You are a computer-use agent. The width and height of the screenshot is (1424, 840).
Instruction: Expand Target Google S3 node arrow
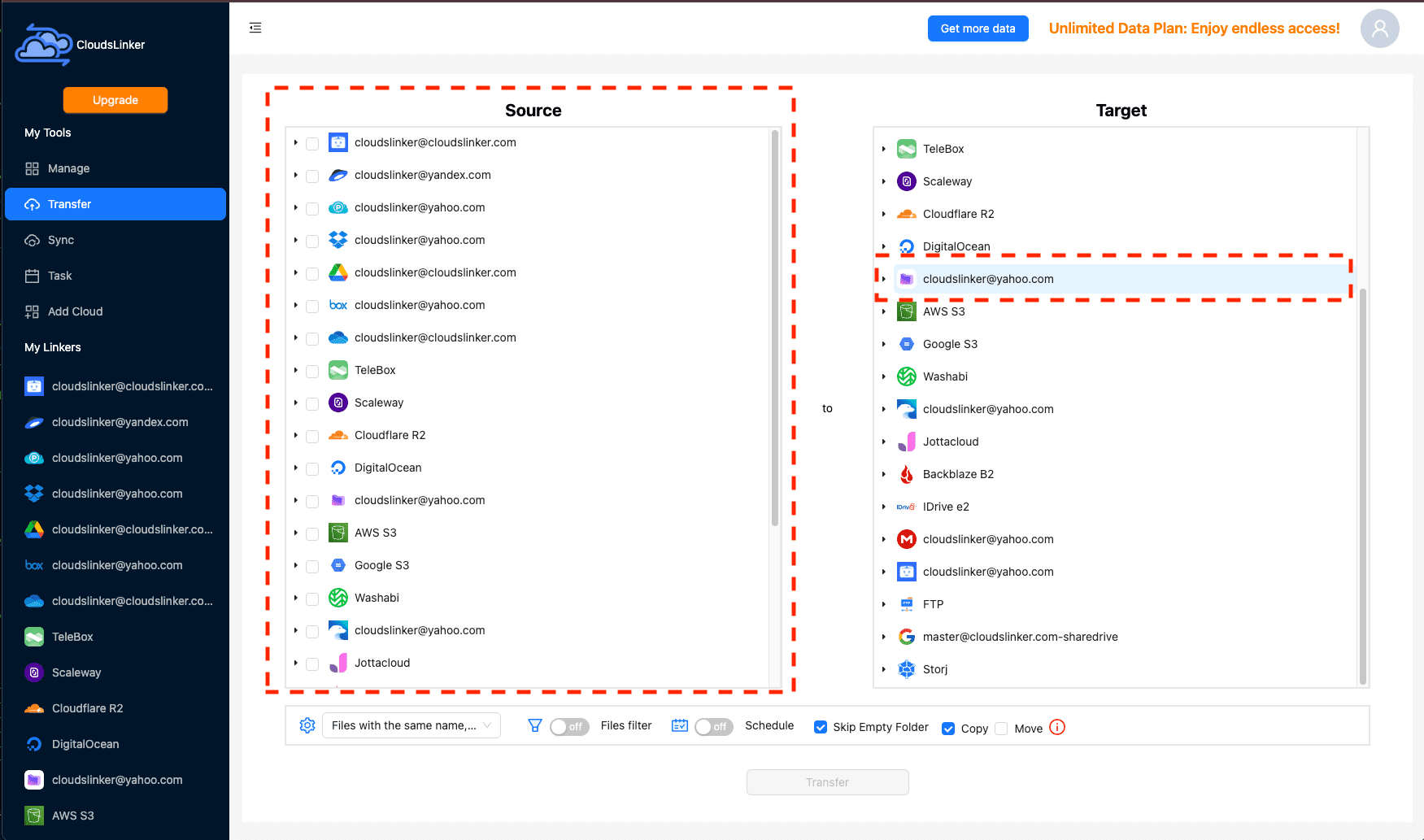pyautogui.click(x=884, y=344)
